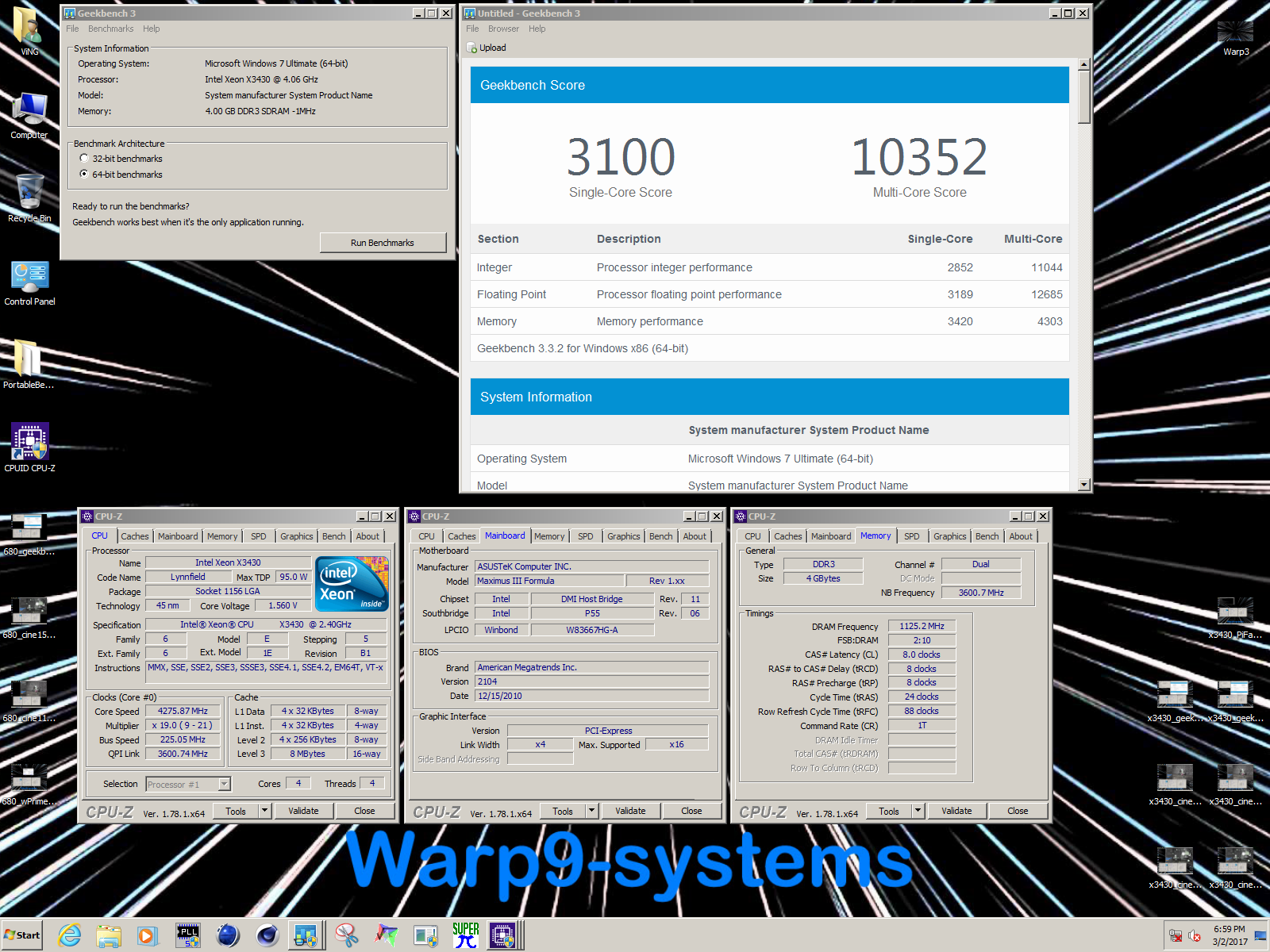Click Validate in the CPU-tab CPU-Z window
This screenshot has width=1270, height=952.
coord(303,811)
